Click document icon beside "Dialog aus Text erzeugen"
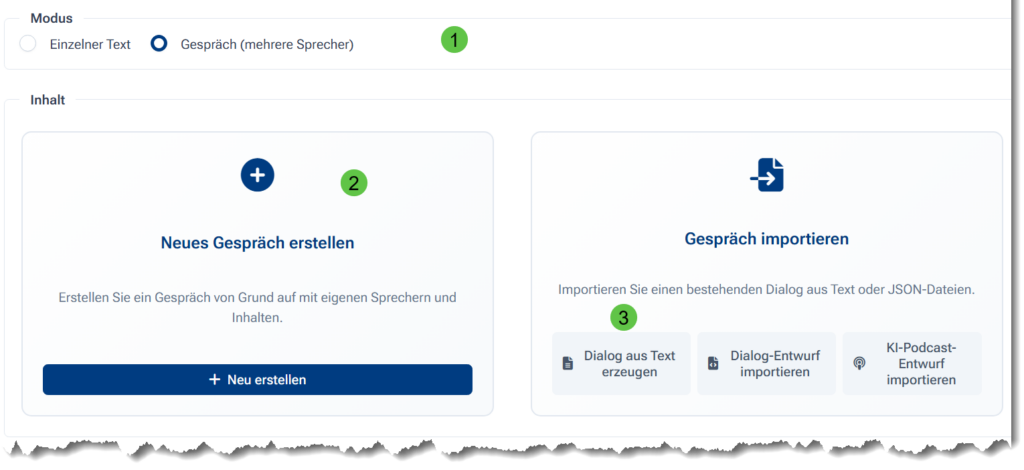This screenshot has height=470, width=1024. pos(568,364)
